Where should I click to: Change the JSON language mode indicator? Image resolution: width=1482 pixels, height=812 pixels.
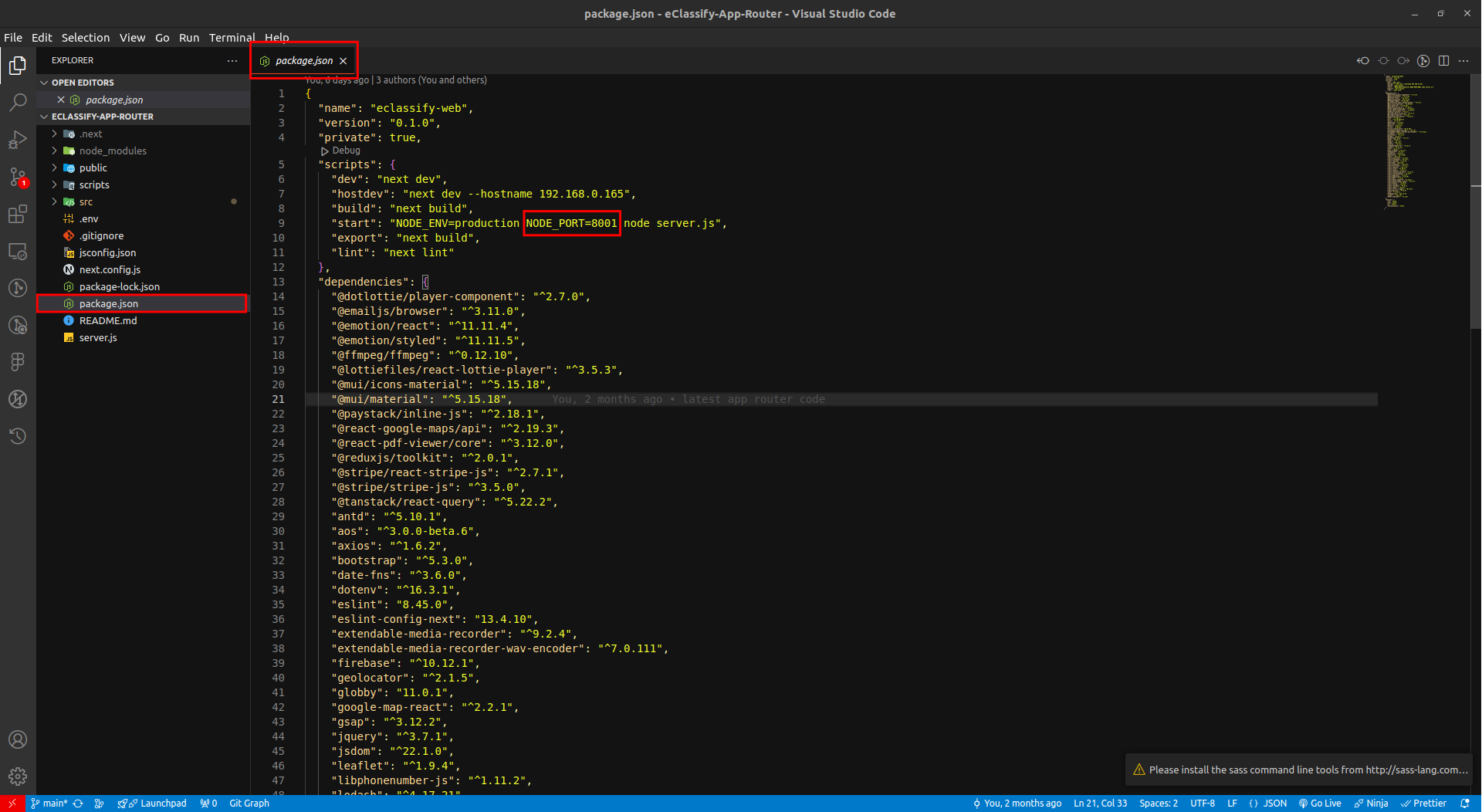[1268, 803]
